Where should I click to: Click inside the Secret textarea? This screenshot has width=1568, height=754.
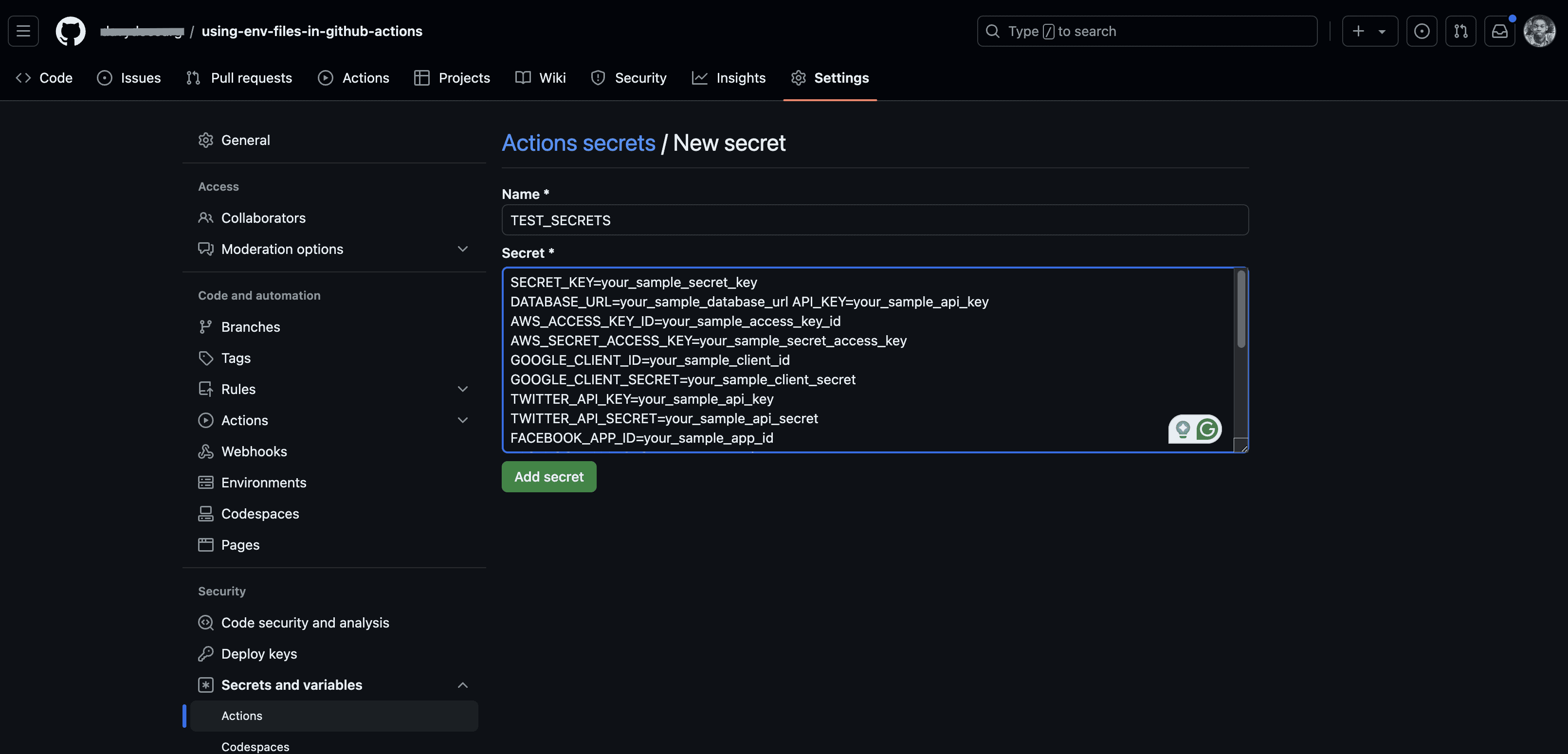coord(875,359)
